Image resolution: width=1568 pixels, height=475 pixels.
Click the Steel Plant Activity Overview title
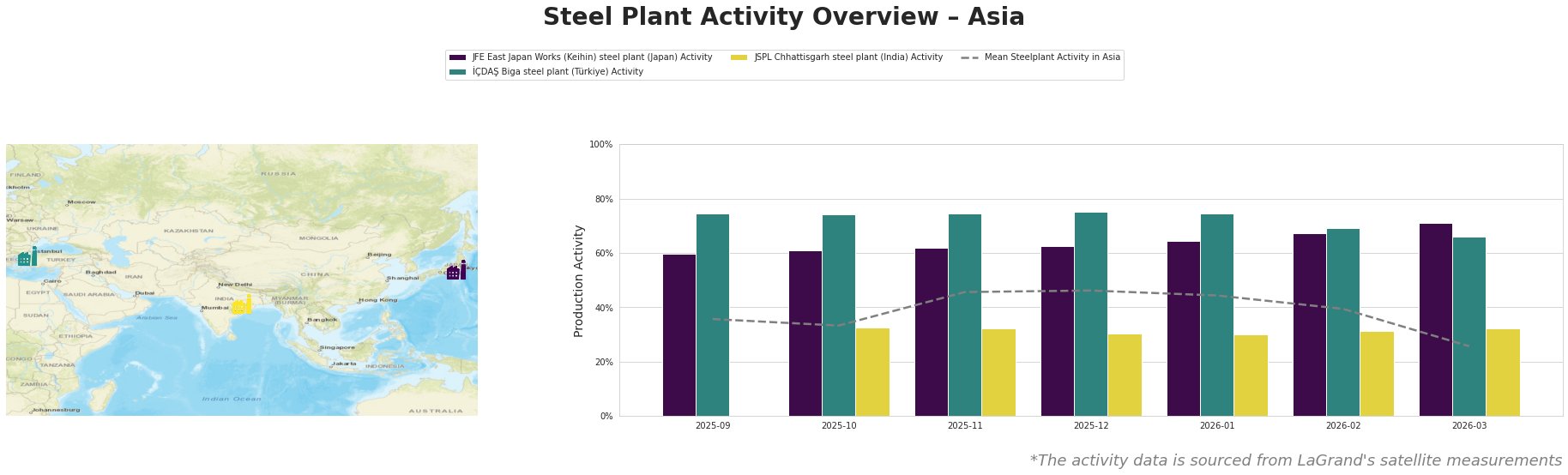pos(783,17)
